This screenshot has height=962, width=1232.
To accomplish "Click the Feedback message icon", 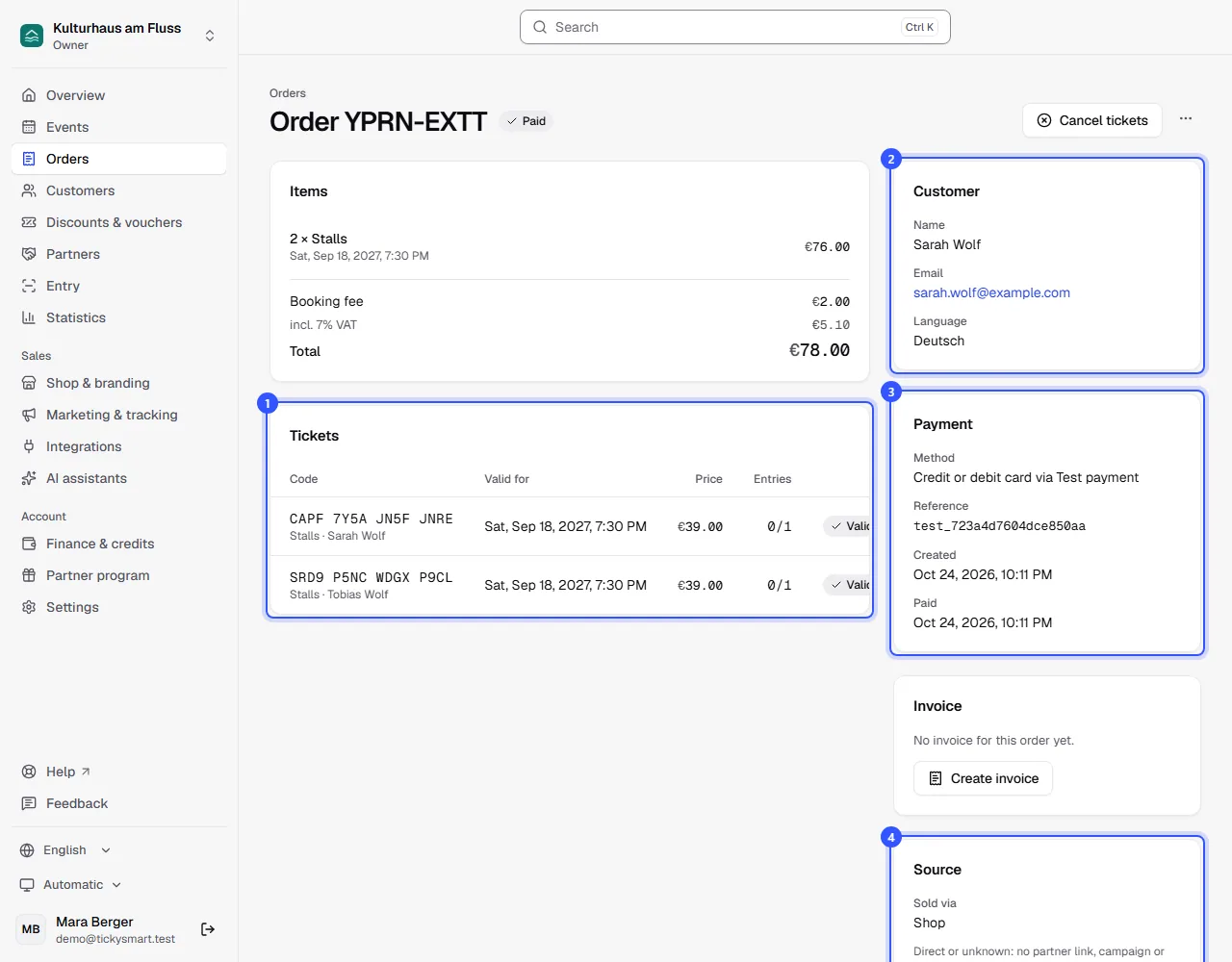I will pyautogui.click(x=29, y=803).
